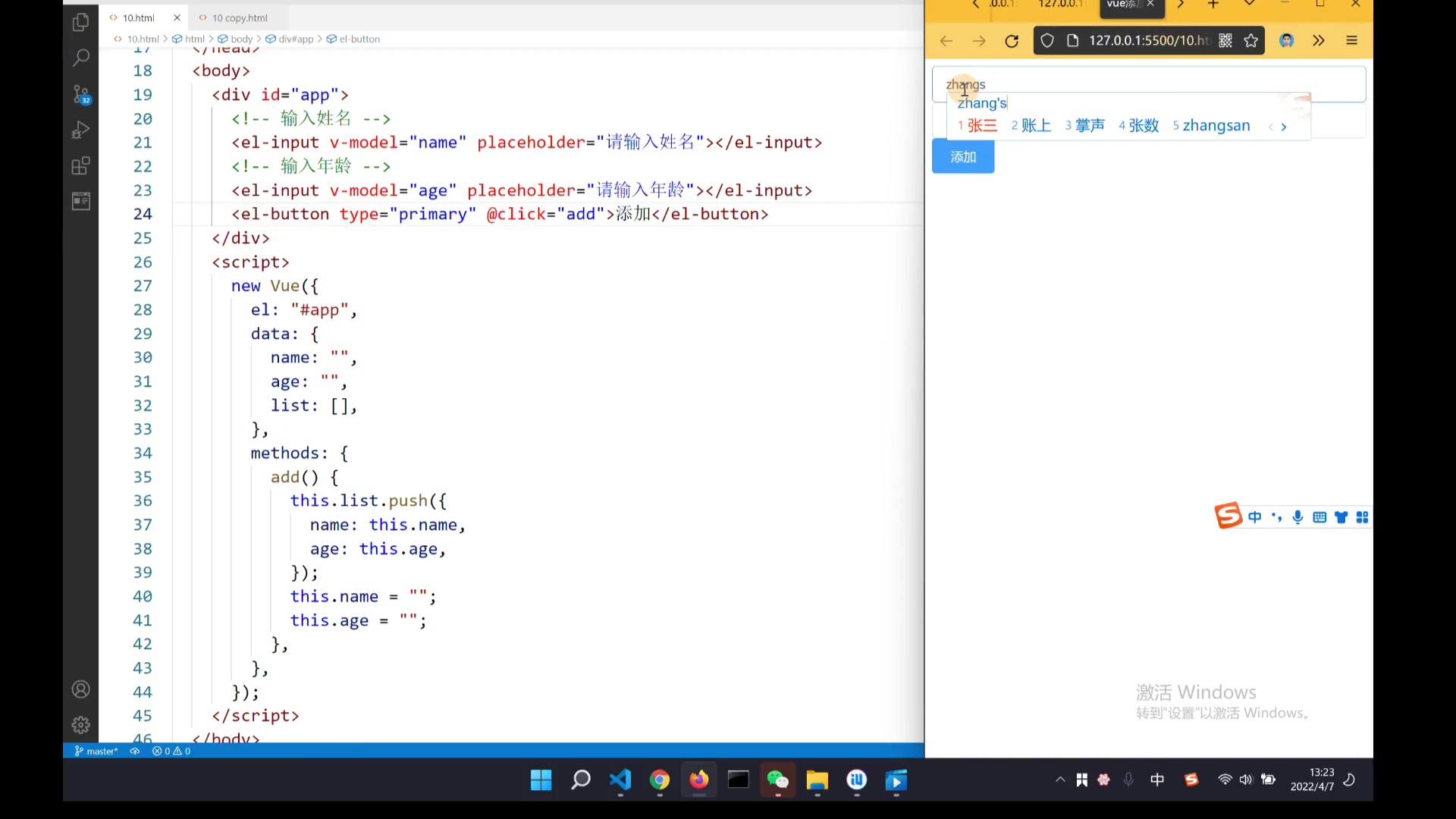This screenshot has height=819, width=1456.
Task: Focus the 127.0.0.1:5500 address bar
Action: pos(1148,41)
